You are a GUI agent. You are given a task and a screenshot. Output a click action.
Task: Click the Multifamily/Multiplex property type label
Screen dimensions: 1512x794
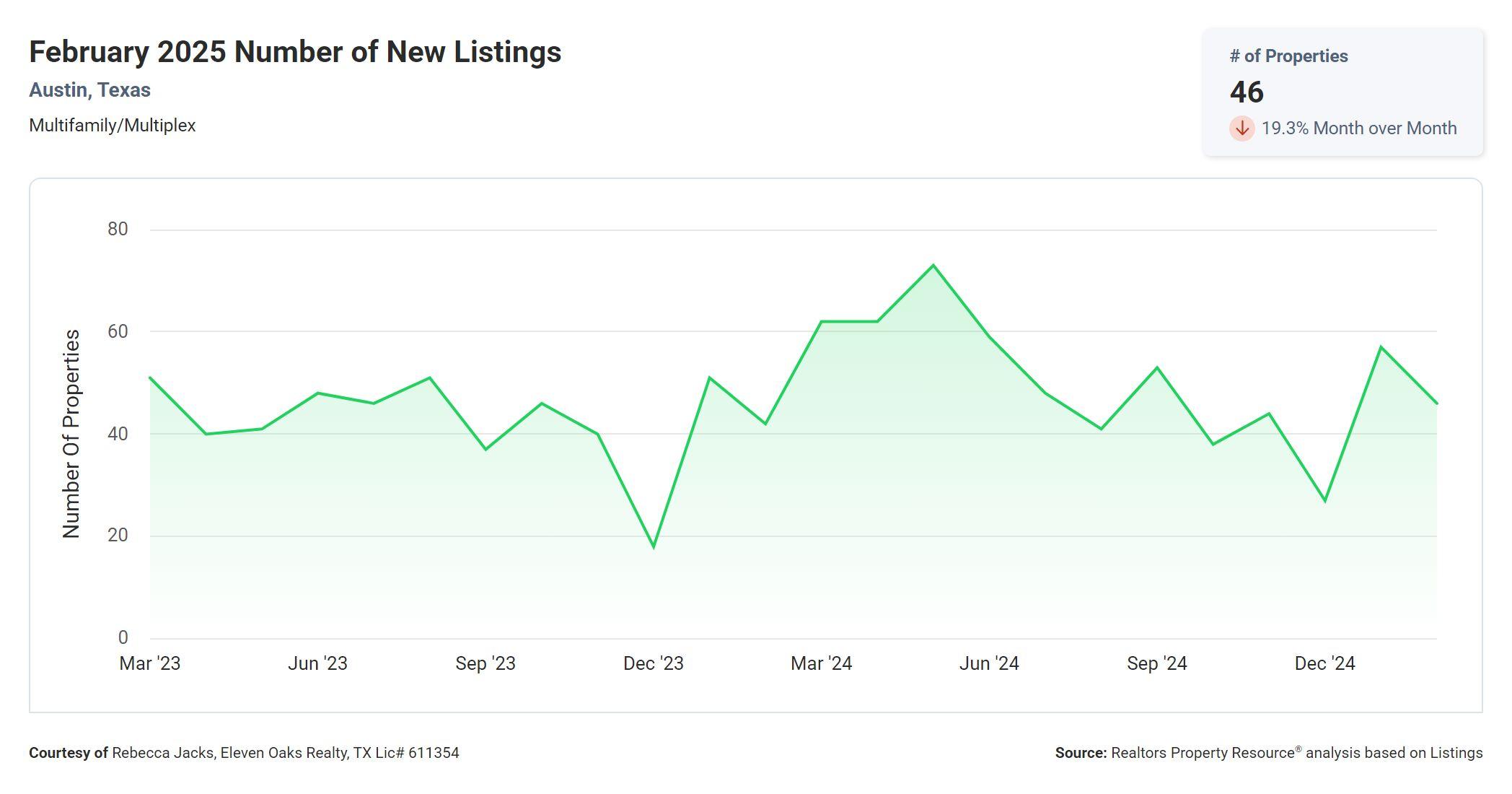pos(113,126)
